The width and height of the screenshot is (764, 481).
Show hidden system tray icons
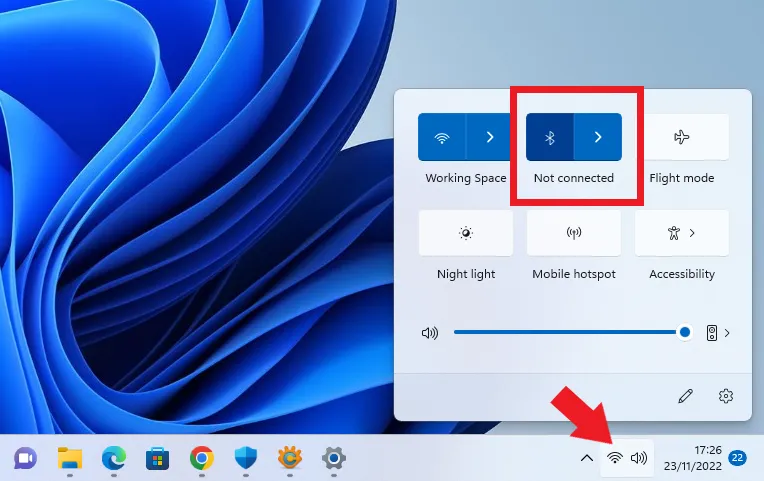coord(587,458)
